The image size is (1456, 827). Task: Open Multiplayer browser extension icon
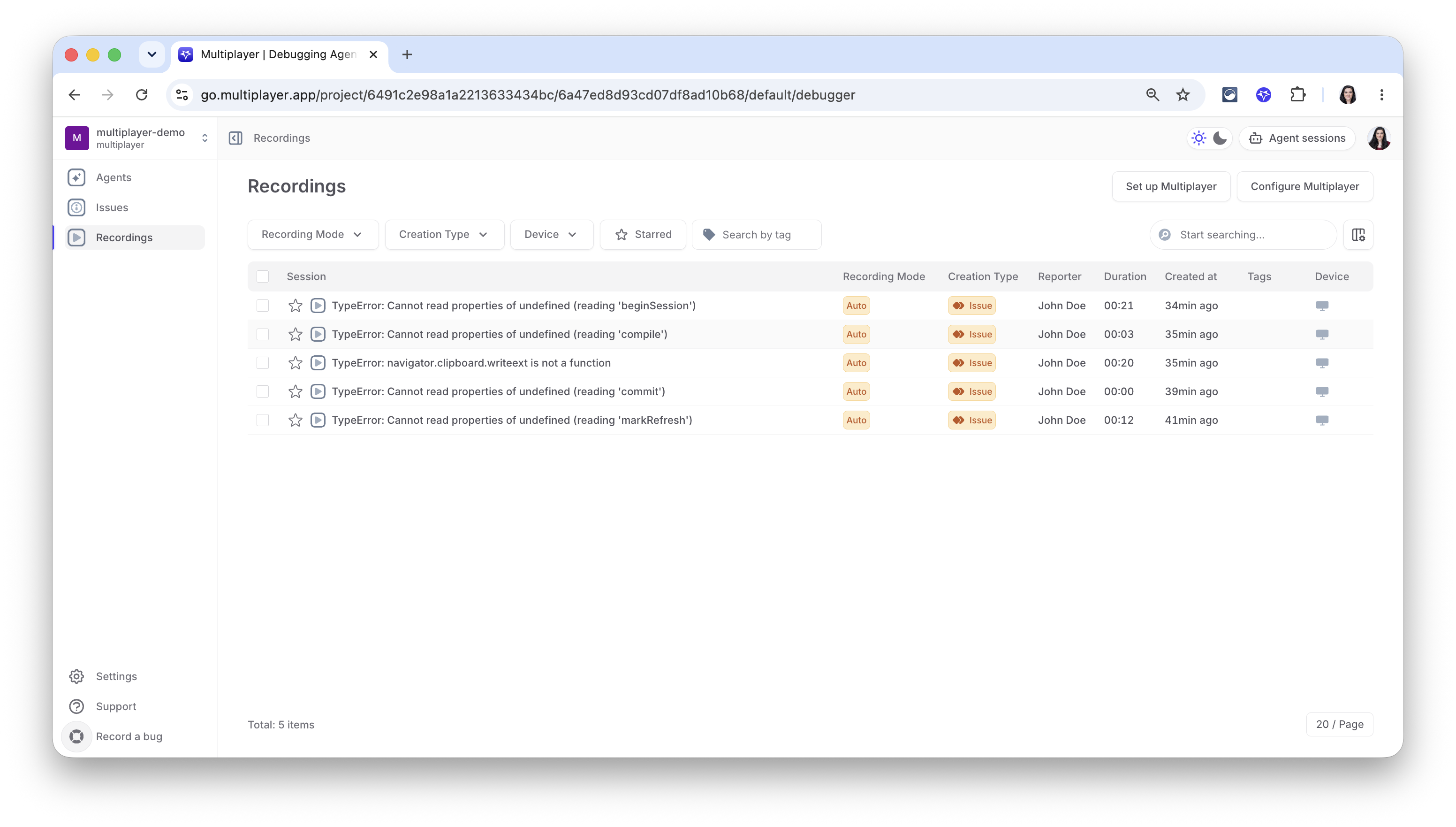point(1263,95)
